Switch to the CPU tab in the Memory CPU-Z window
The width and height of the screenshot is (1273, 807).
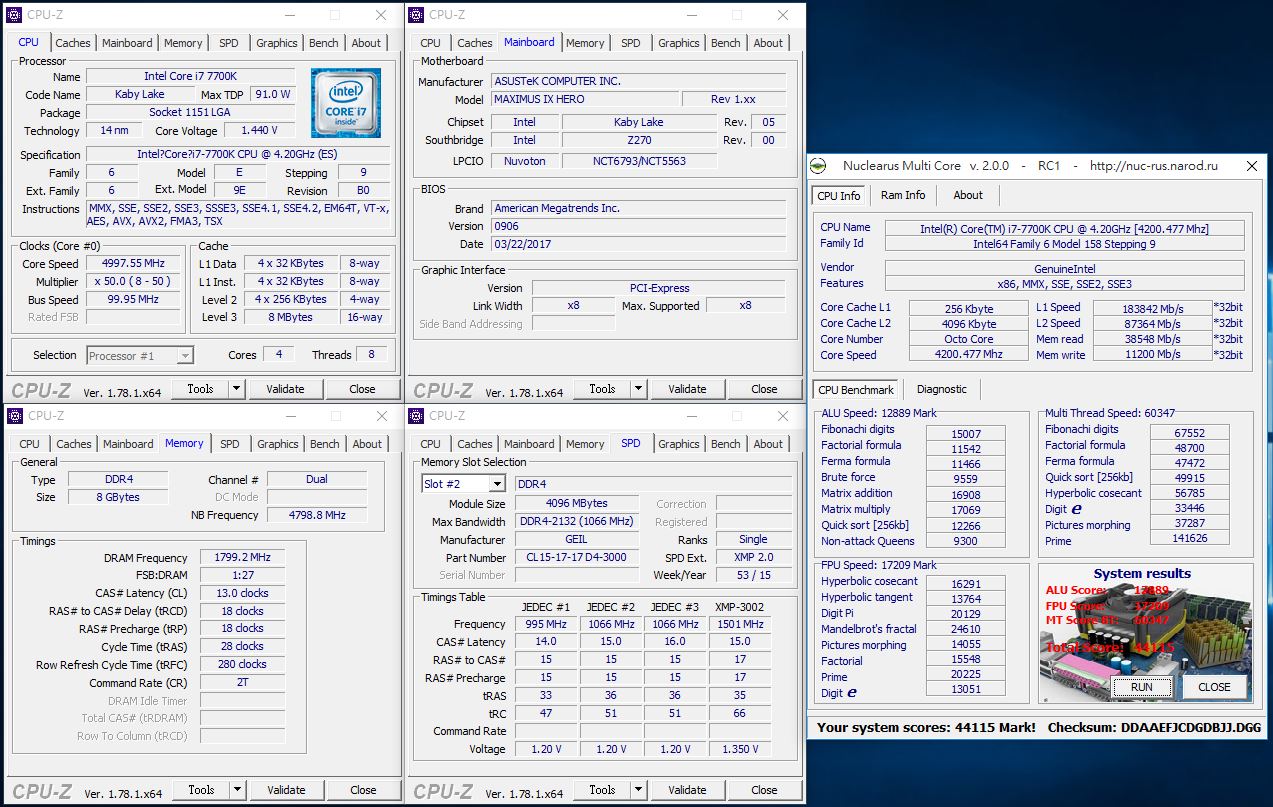30,444
